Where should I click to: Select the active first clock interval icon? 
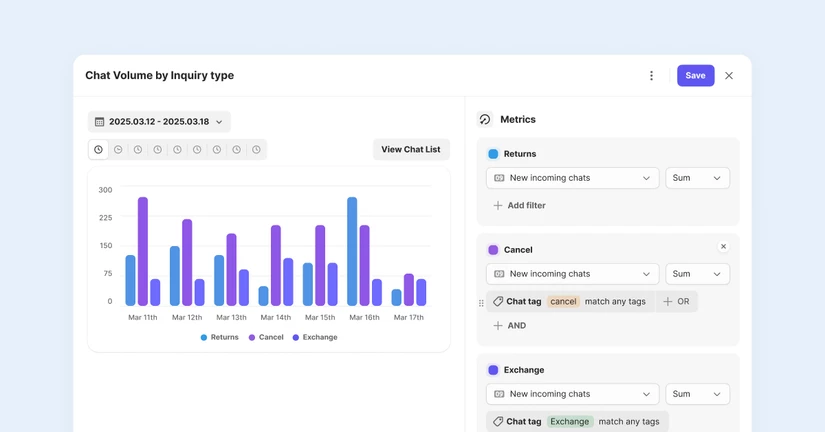click(98, 150)
